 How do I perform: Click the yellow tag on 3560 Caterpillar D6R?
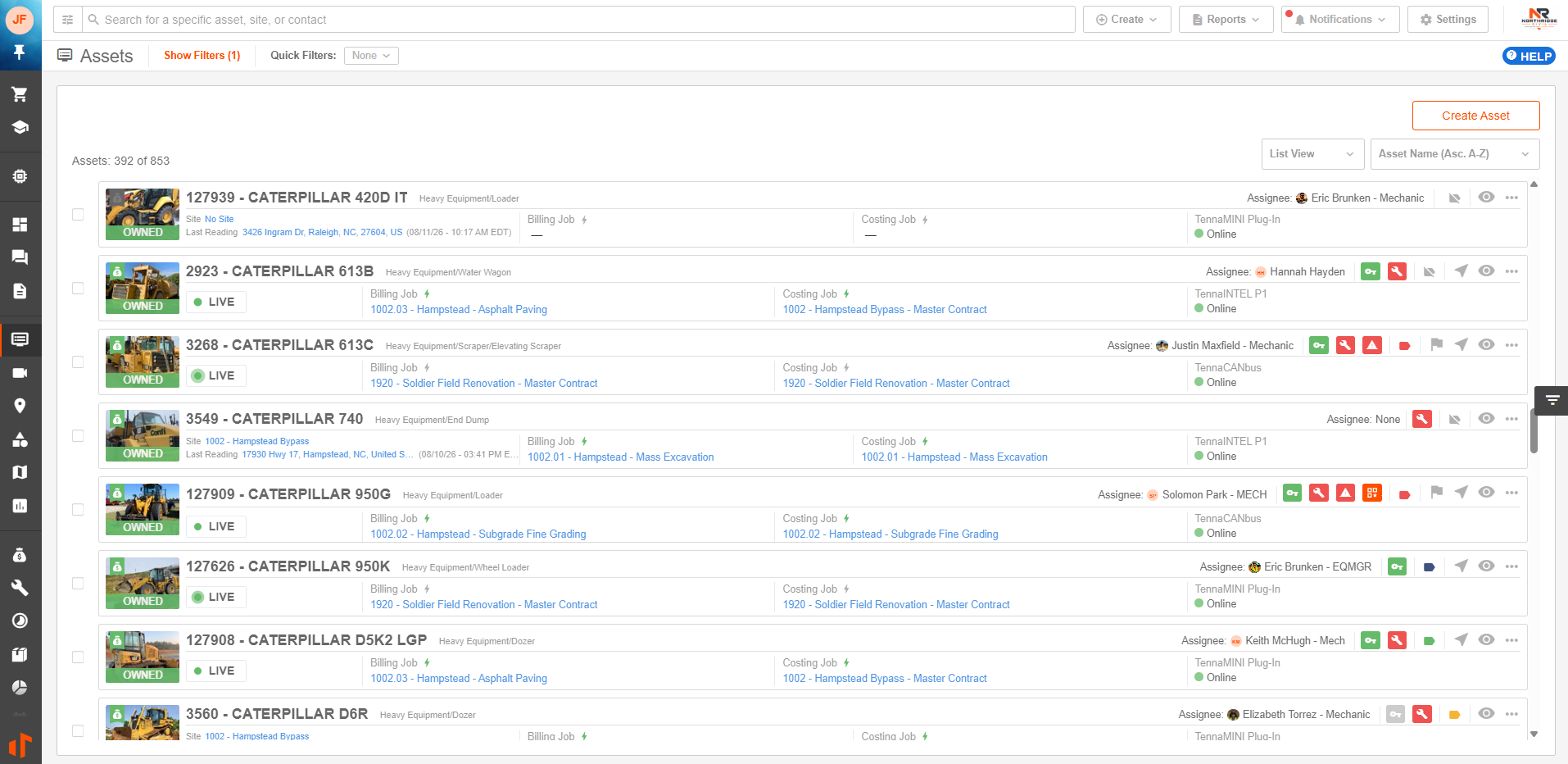click(x=1454, y=715)
